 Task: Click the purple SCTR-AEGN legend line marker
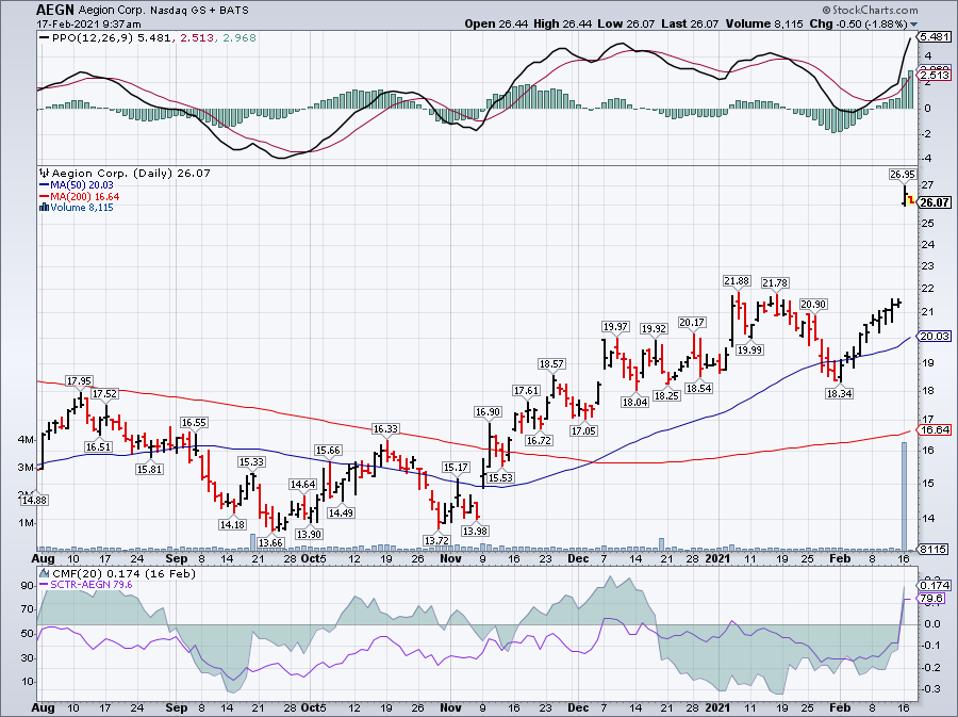tap(45, 585)
